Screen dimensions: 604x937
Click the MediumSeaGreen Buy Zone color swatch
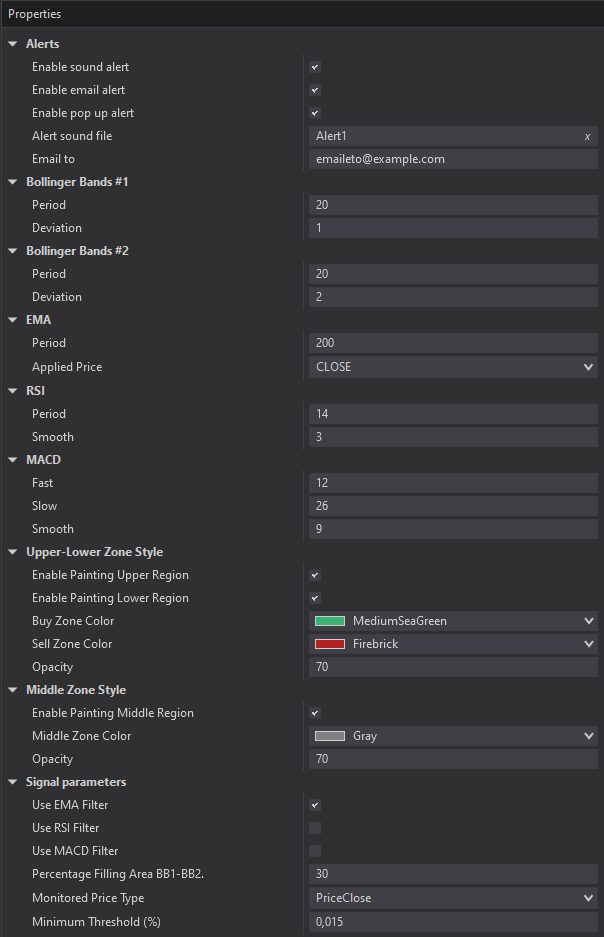330,621
